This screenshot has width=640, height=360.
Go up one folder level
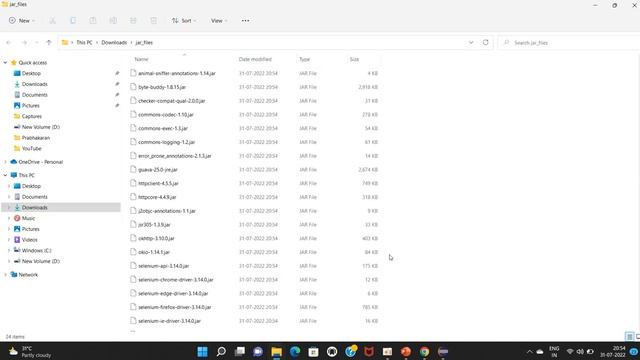point(49,42)
